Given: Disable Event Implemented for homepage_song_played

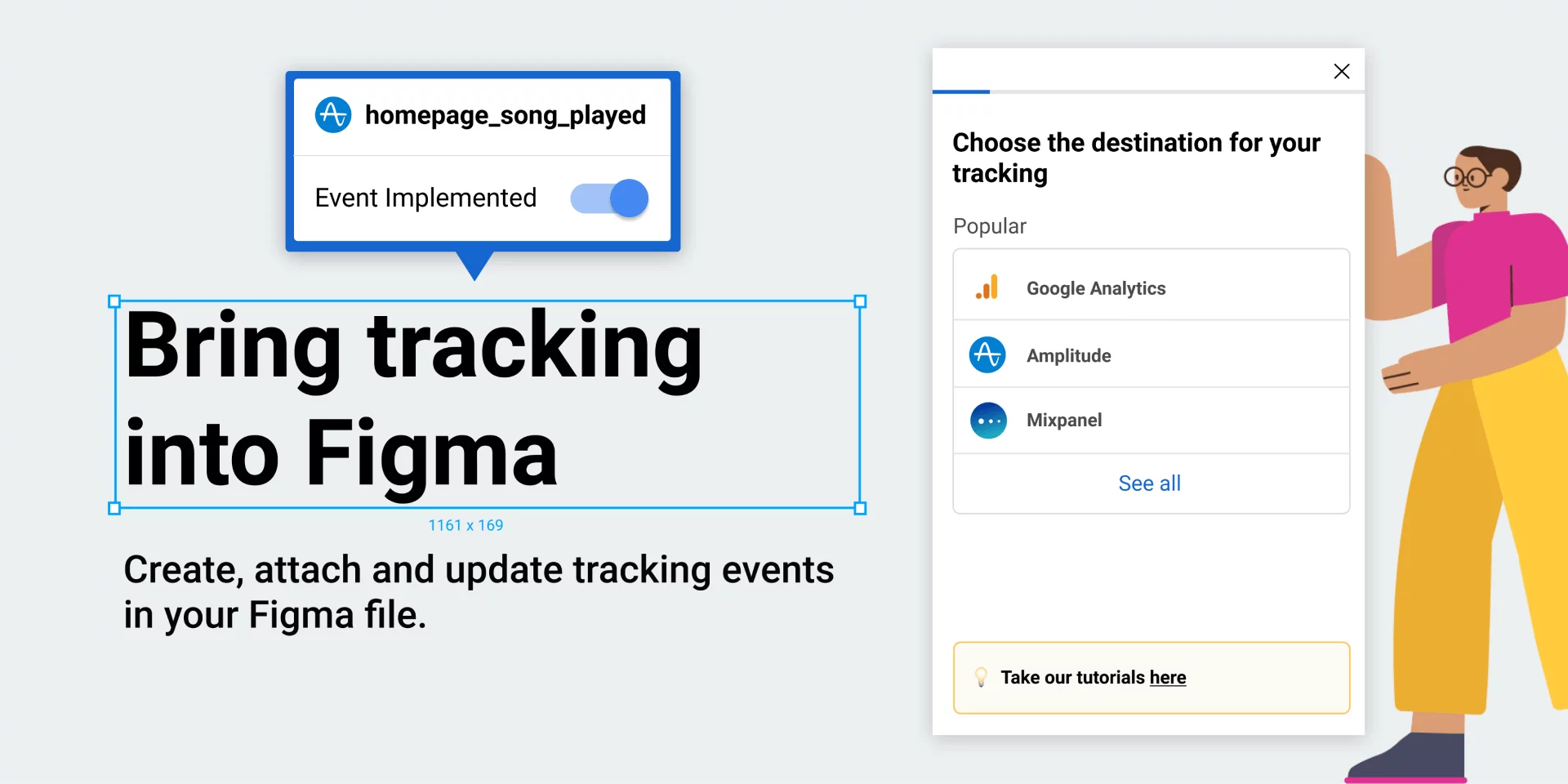Looking at the screenshot, I should (608, 198).
